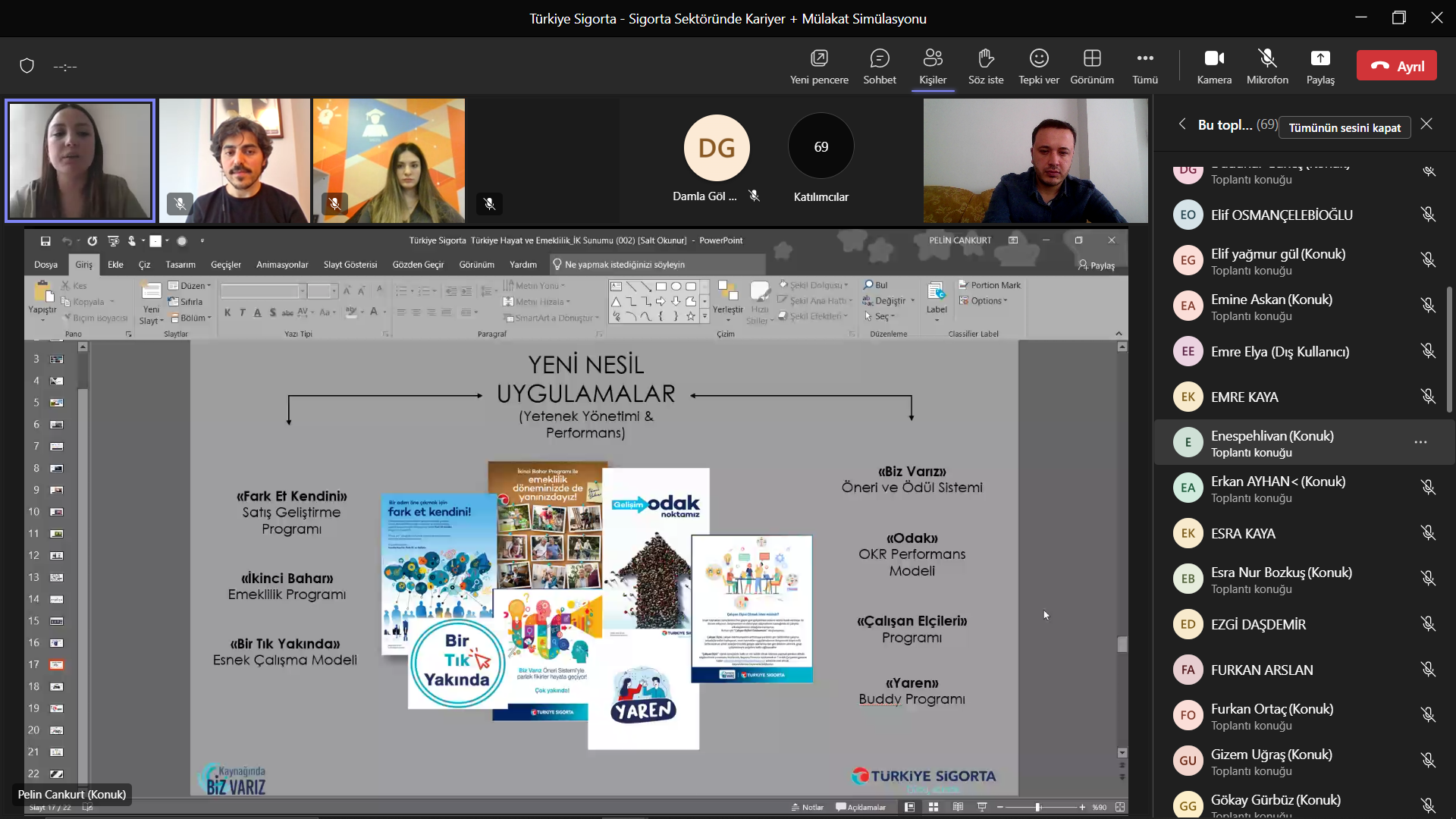Screen dimensions: 1456x819
Task: Switch to the Animasyonlar ribbon tab
Action: coord(282,265)
